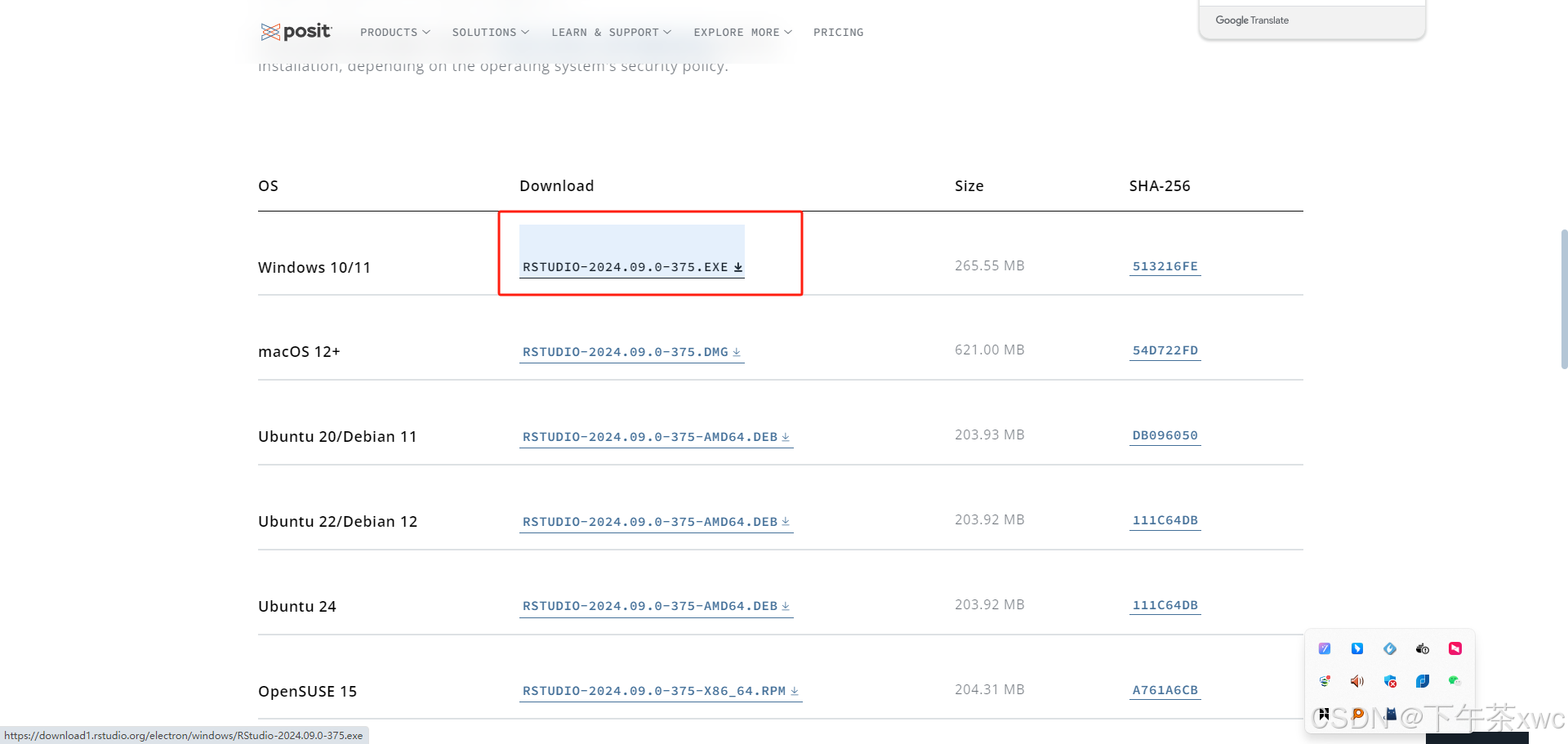The image size is (1568, 744).
Task: Open the WeChat icon in the floating toolbar
Action: click(1454, 681)
